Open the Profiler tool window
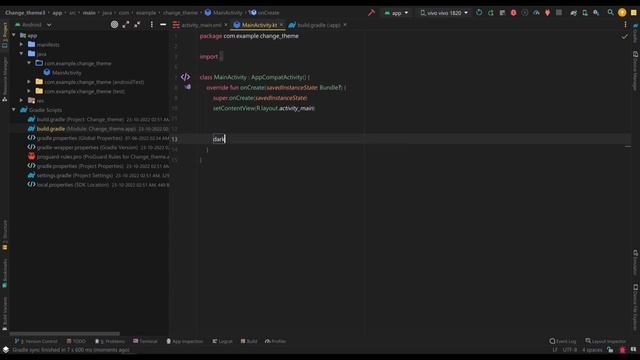The width and height of the screenshot is (640, 360). coord(275,341)
